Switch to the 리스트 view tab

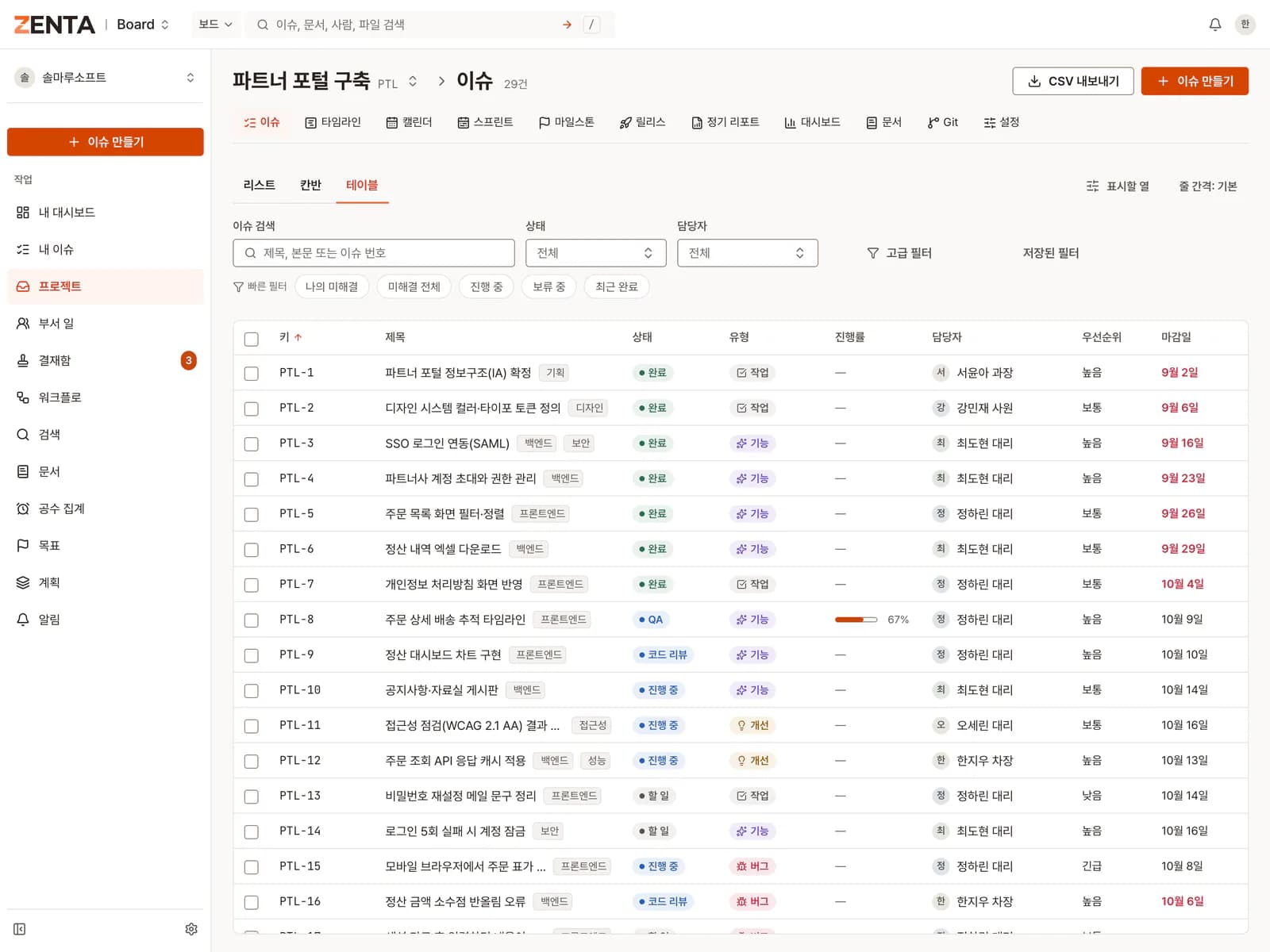[x=260, y=185]
